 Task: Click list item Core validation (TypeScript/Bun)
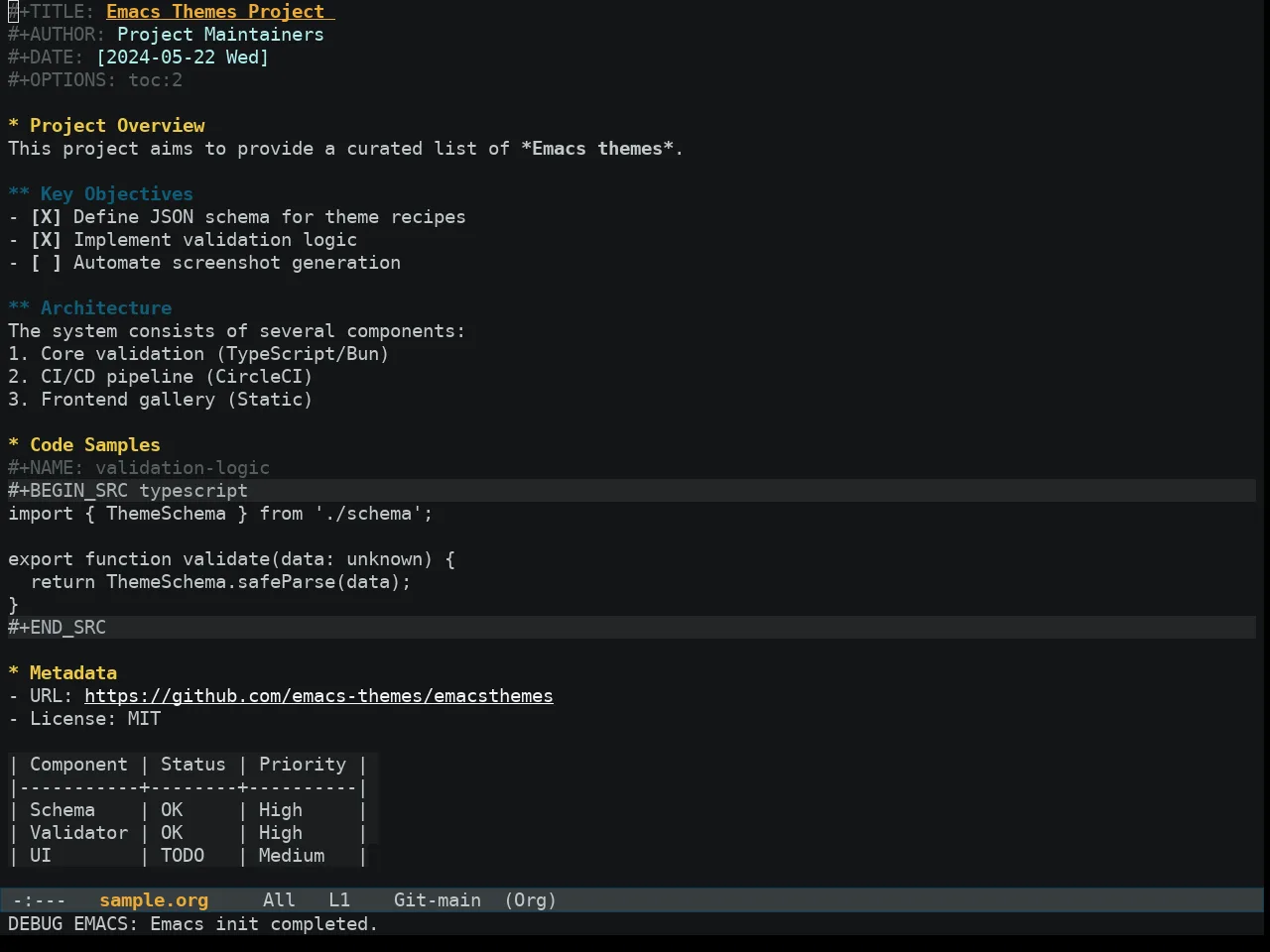(x=198, y=354)
